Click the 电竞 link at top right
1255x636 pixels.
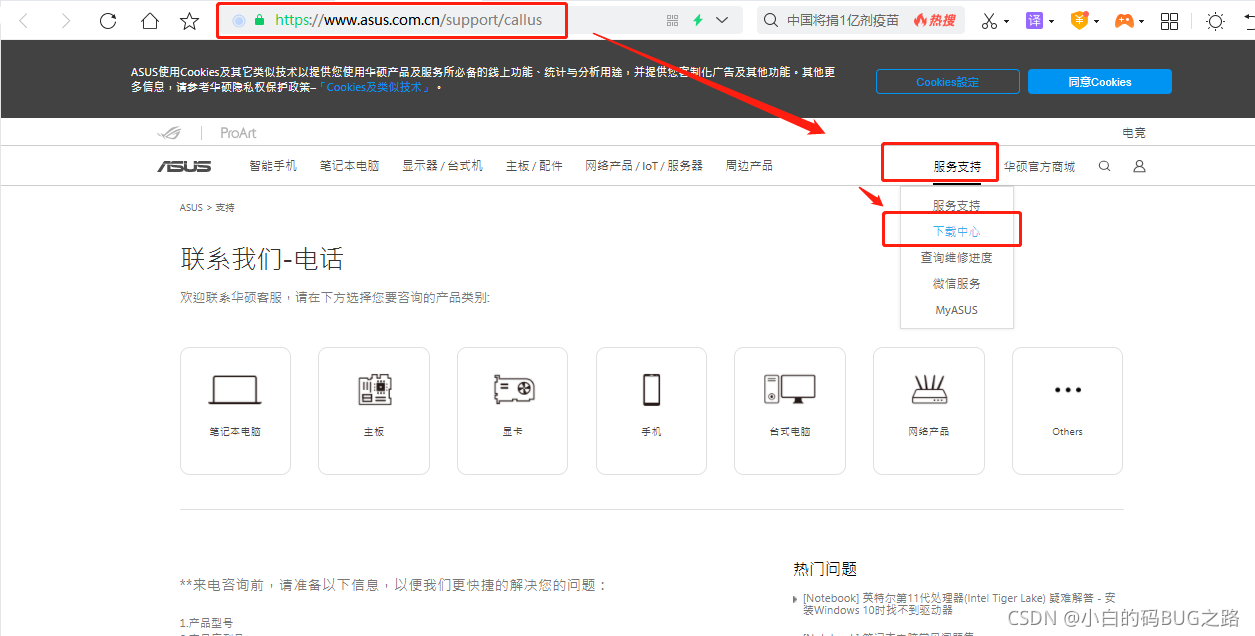[1134, 133]
